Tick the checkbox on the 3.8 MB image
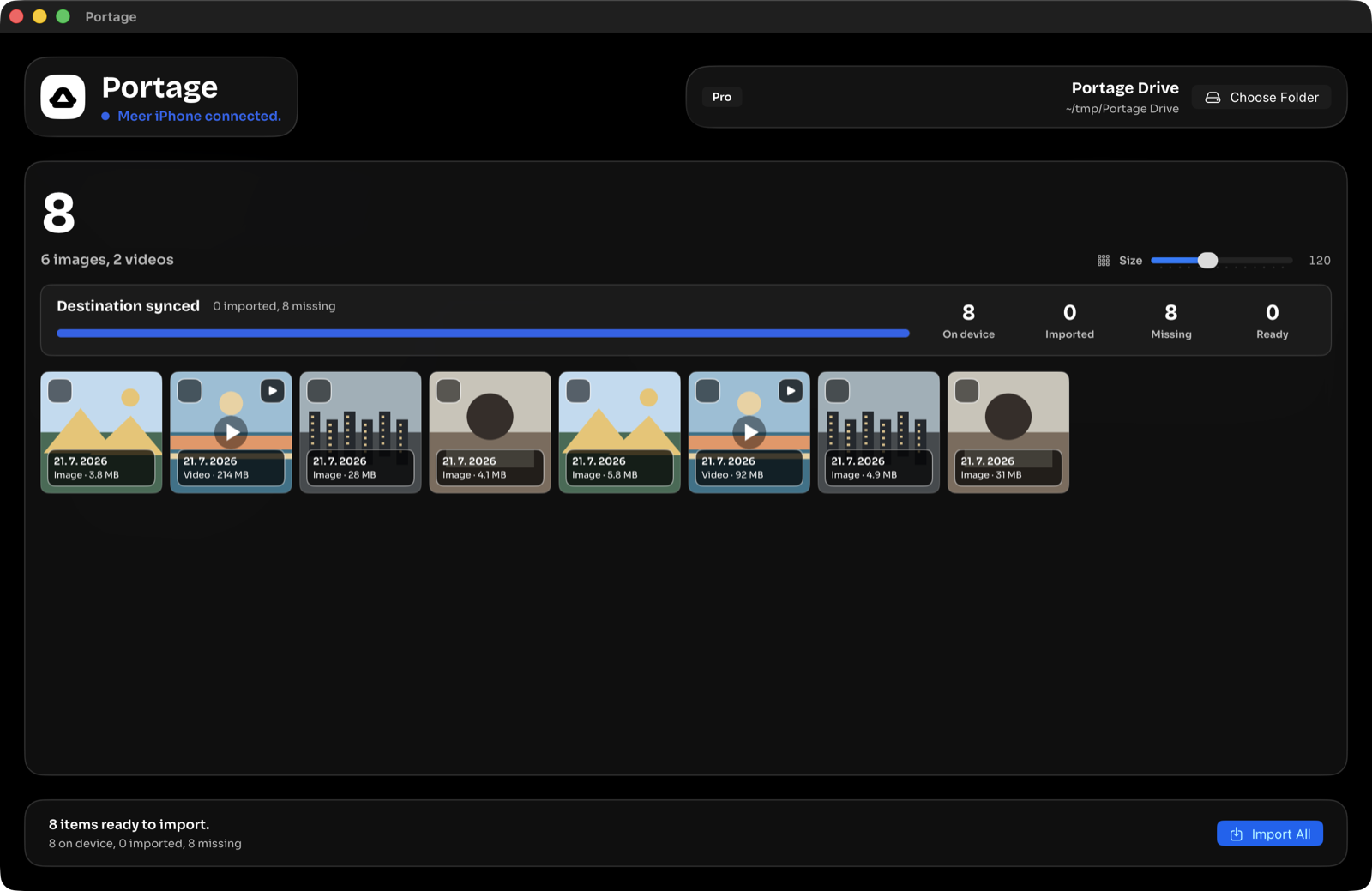Viewport: 1372px width, 891px height. pyautogui.click(x=60, y=391)
